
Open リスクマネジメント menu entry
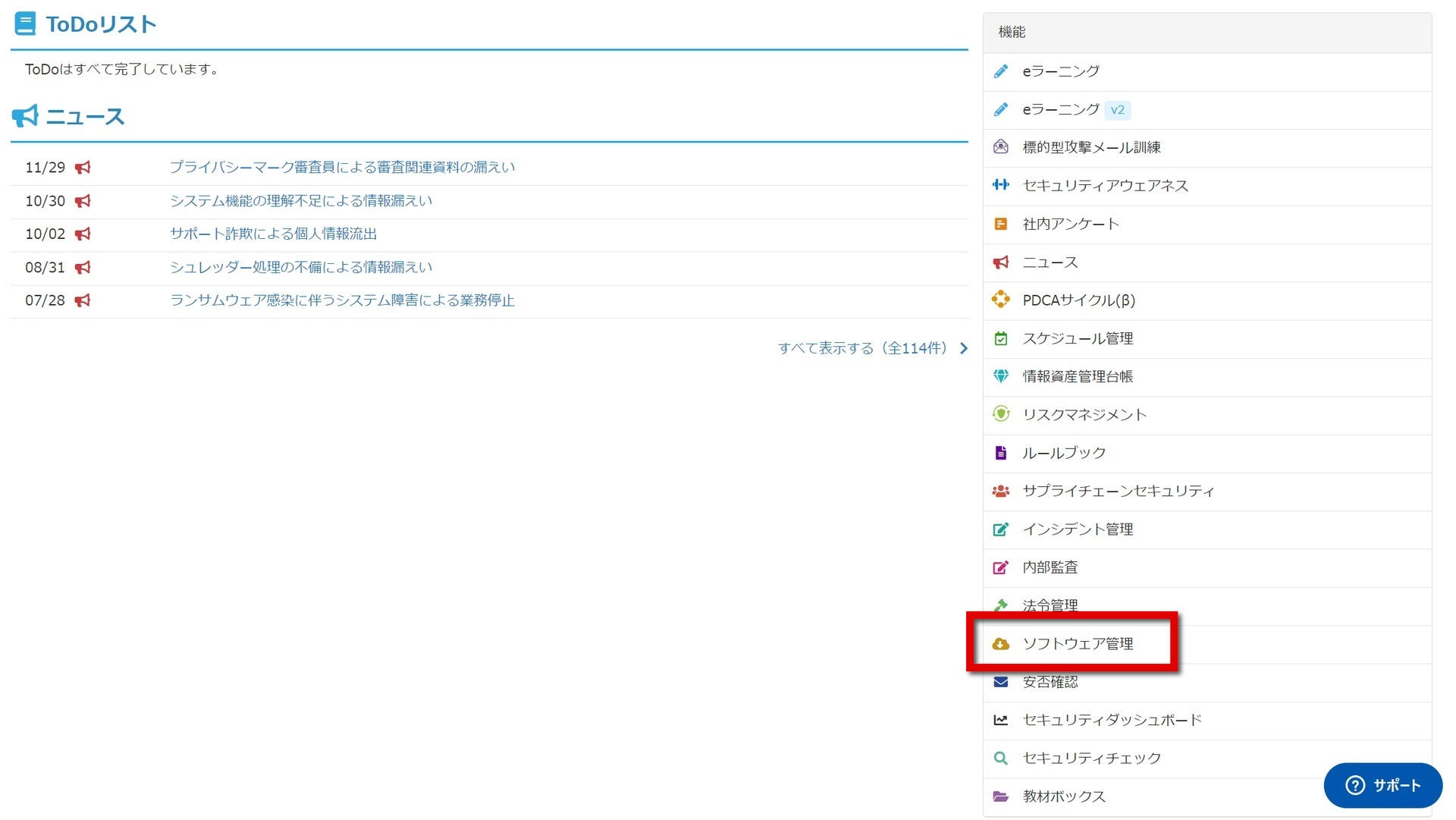pos(1207,415)
